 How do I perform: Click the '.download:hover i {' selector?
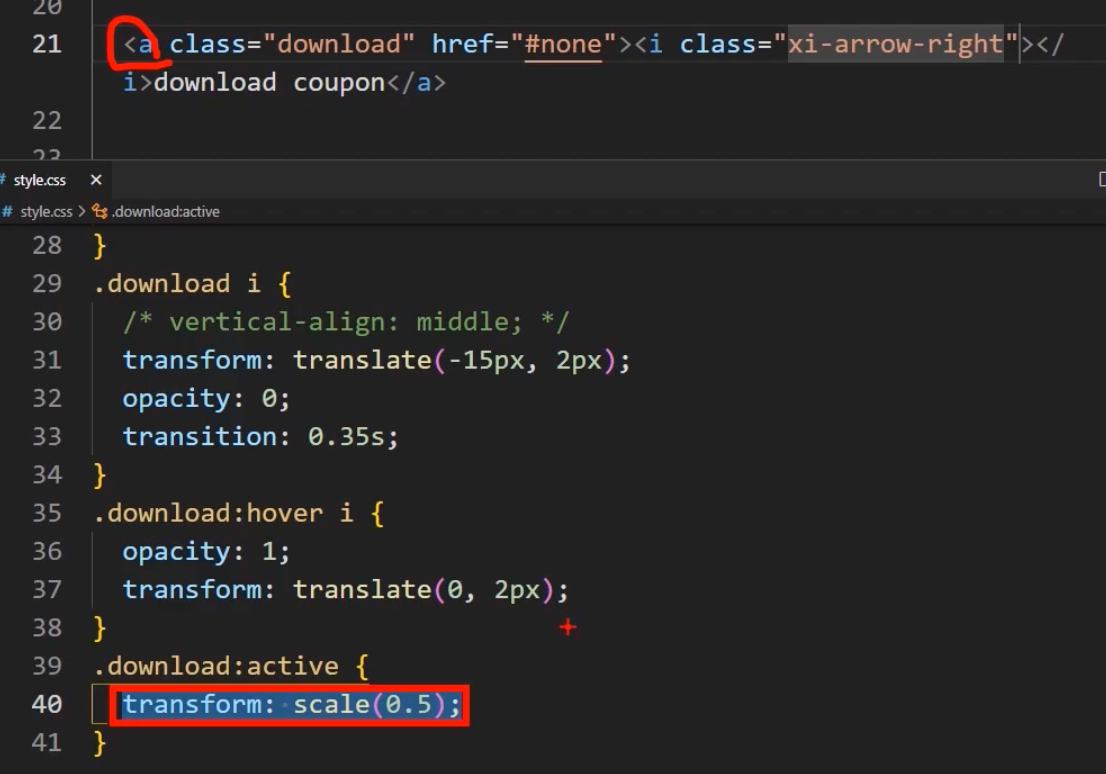pos(238,513)
